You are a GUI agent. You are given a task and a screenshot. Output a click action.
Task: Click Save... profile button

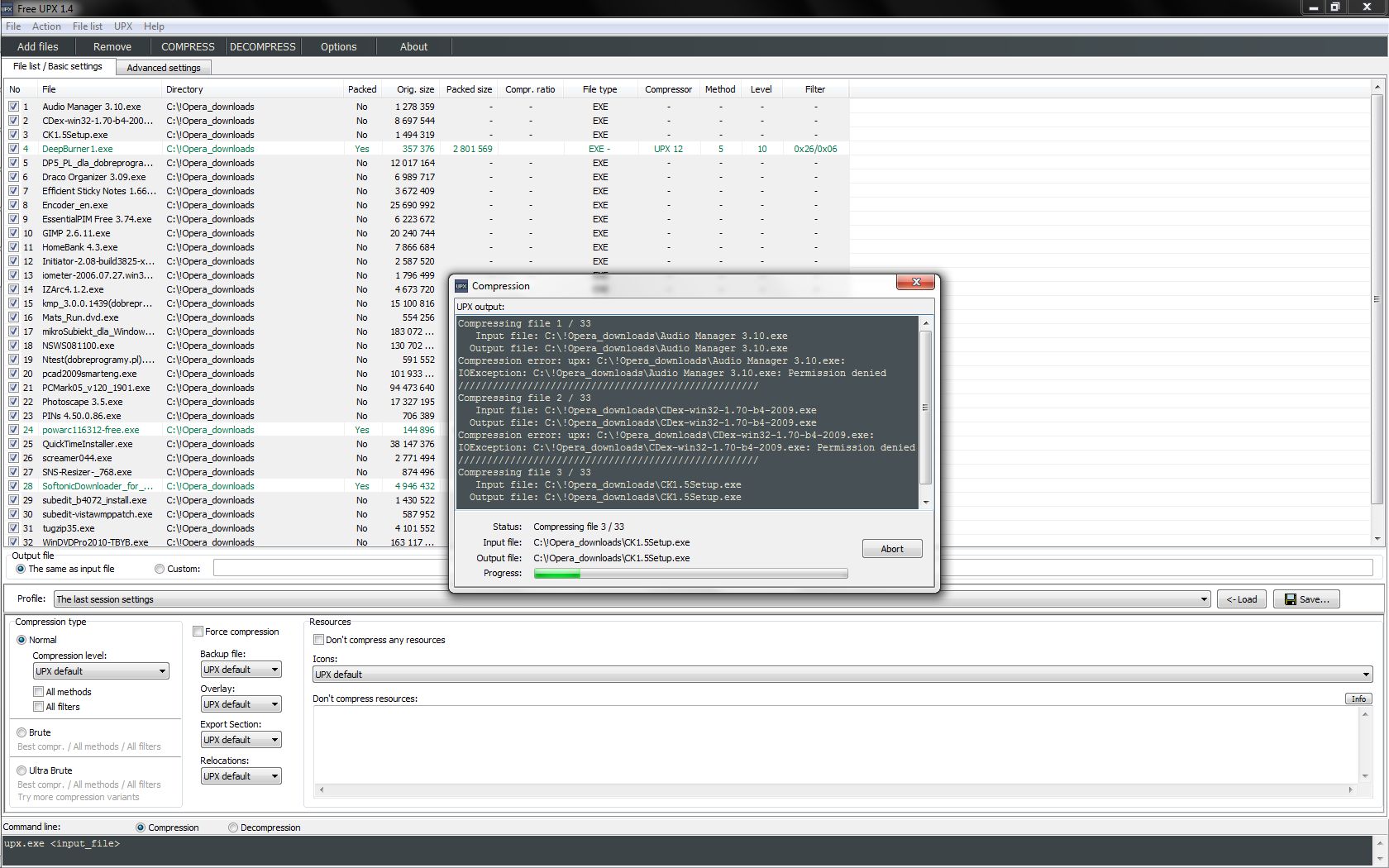coord(1306,599)
